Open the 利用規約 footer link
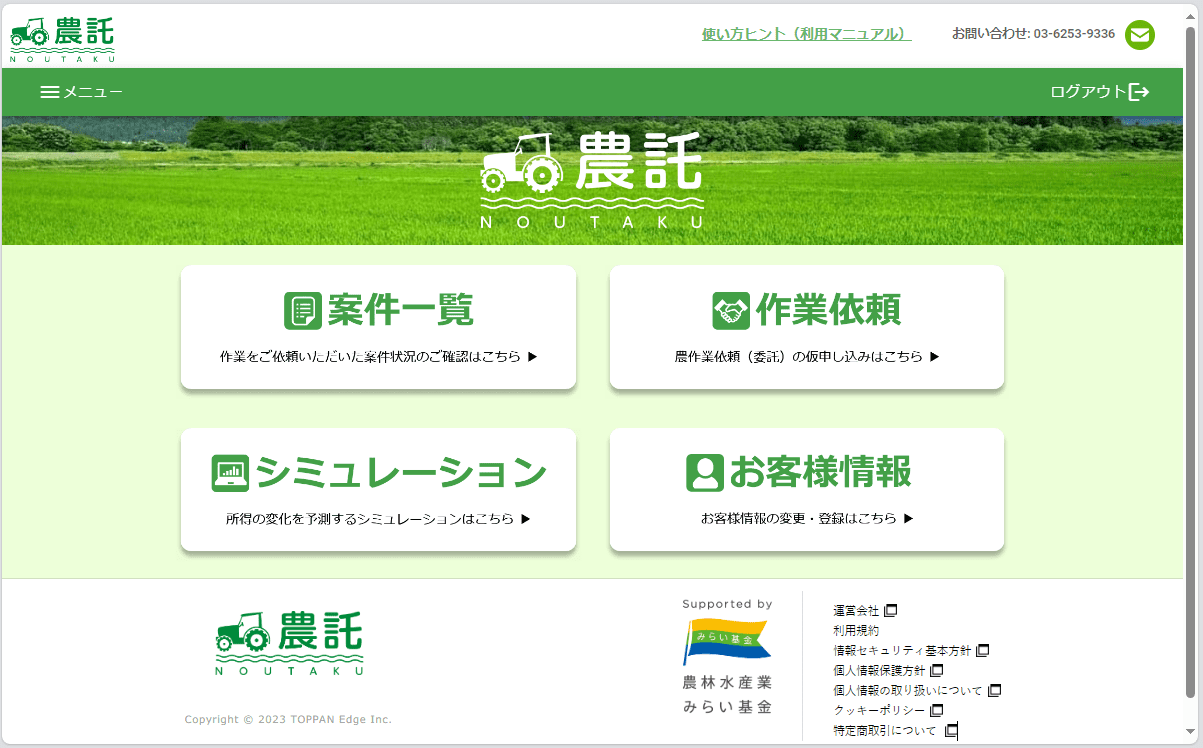The width and height of the screenshot is (1203, 748). coord(856,630)
